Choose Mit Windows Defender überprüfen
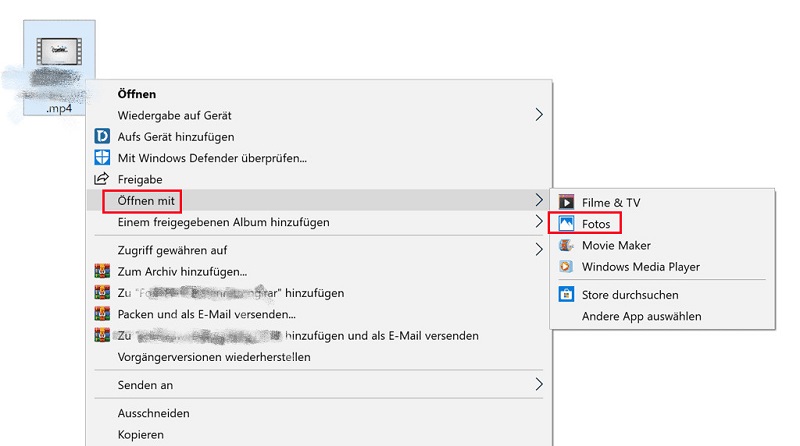The width and height of the screenshot is (800, 446). click(212, 158)
